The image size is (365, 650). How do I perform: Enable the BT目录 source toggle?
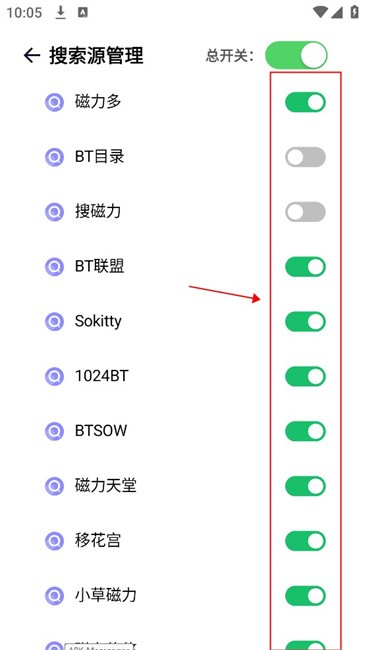305,157
